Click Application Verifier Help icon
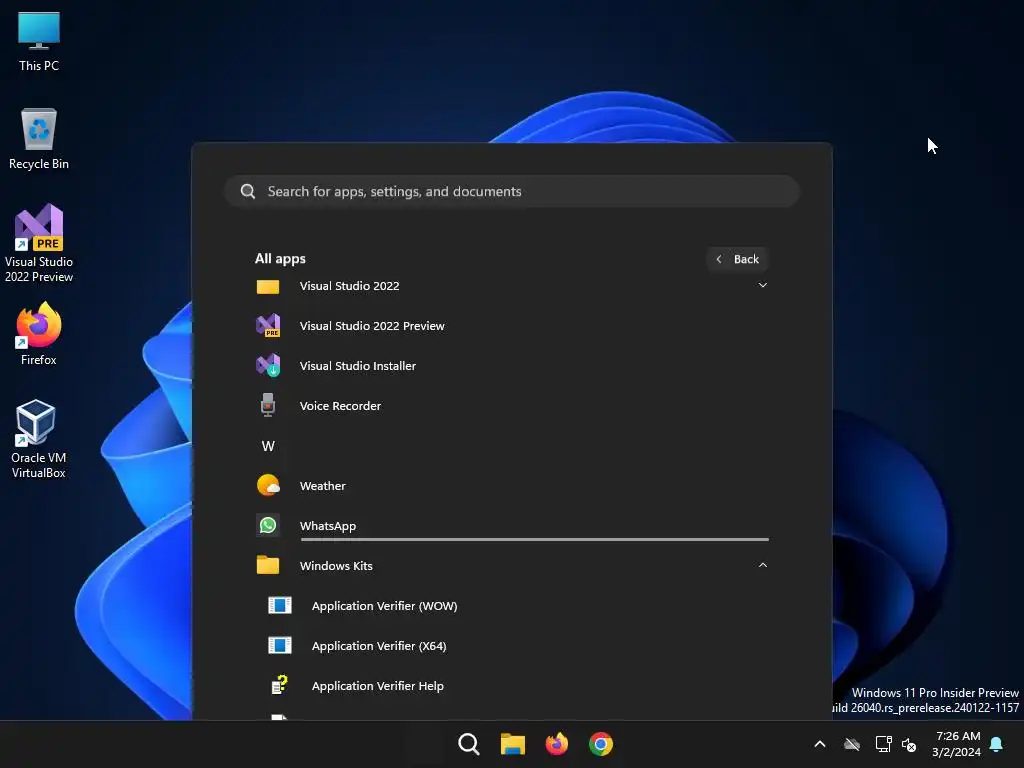The height and width of the screenshot is (768, 1024). 280,685
